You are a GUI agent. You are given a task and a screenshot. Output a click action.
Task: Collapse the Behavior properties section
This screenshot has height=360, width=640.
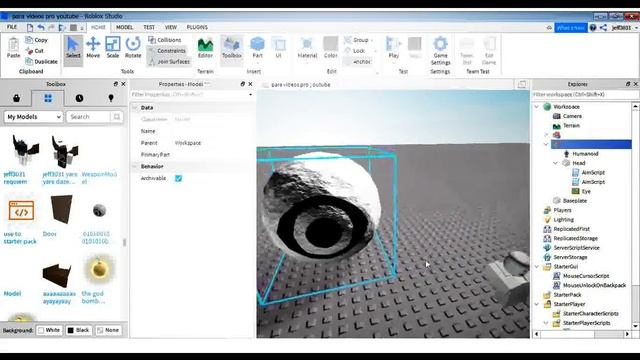[x=135, y=166]
